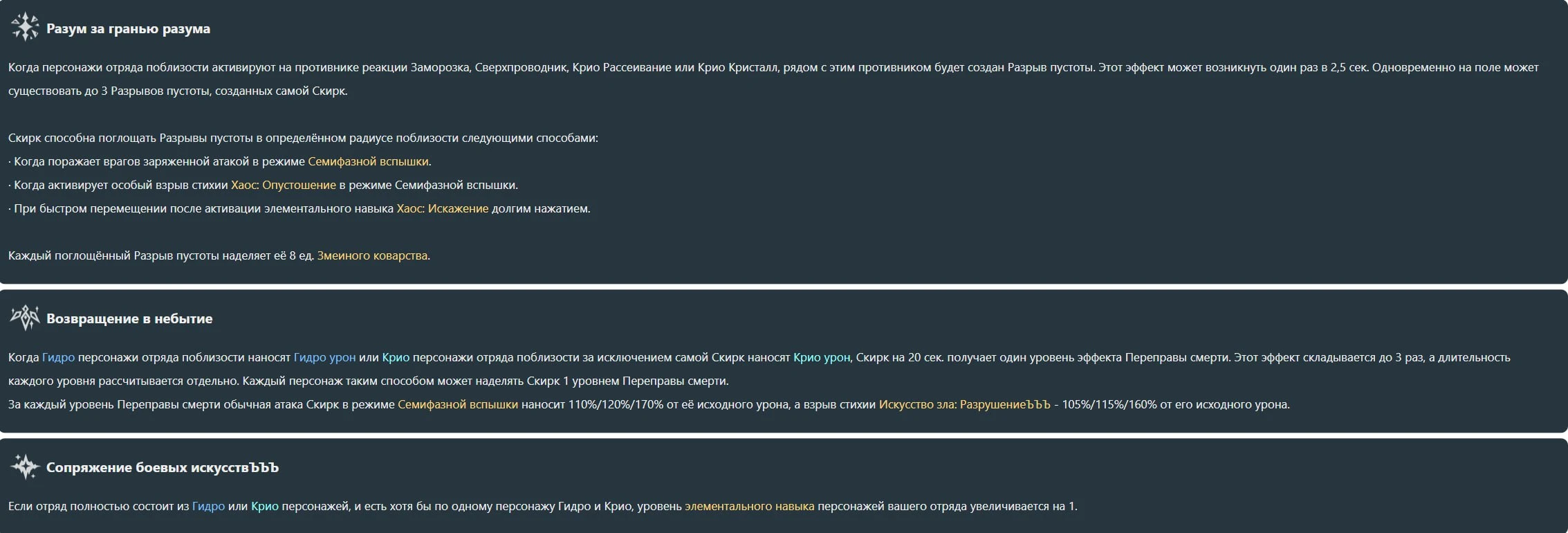Screen dimensions: 1568x533
Task: Select the Разум за гранью разума heading
Action: [128, 28]
